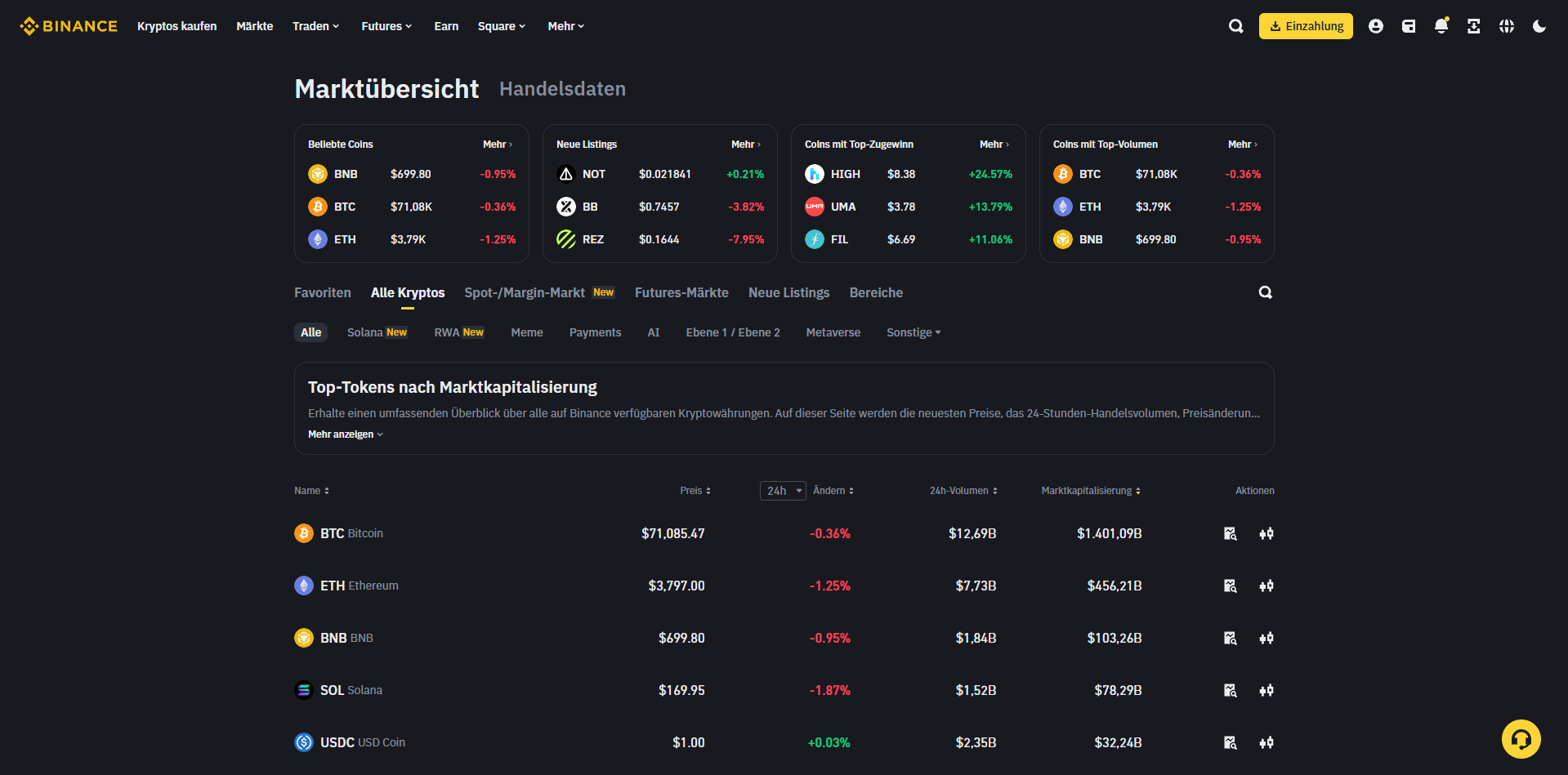Screen dimensions: 1568x775
Task: Open the Kryptos kaufen menu item
Action: (x=177, y=26)
